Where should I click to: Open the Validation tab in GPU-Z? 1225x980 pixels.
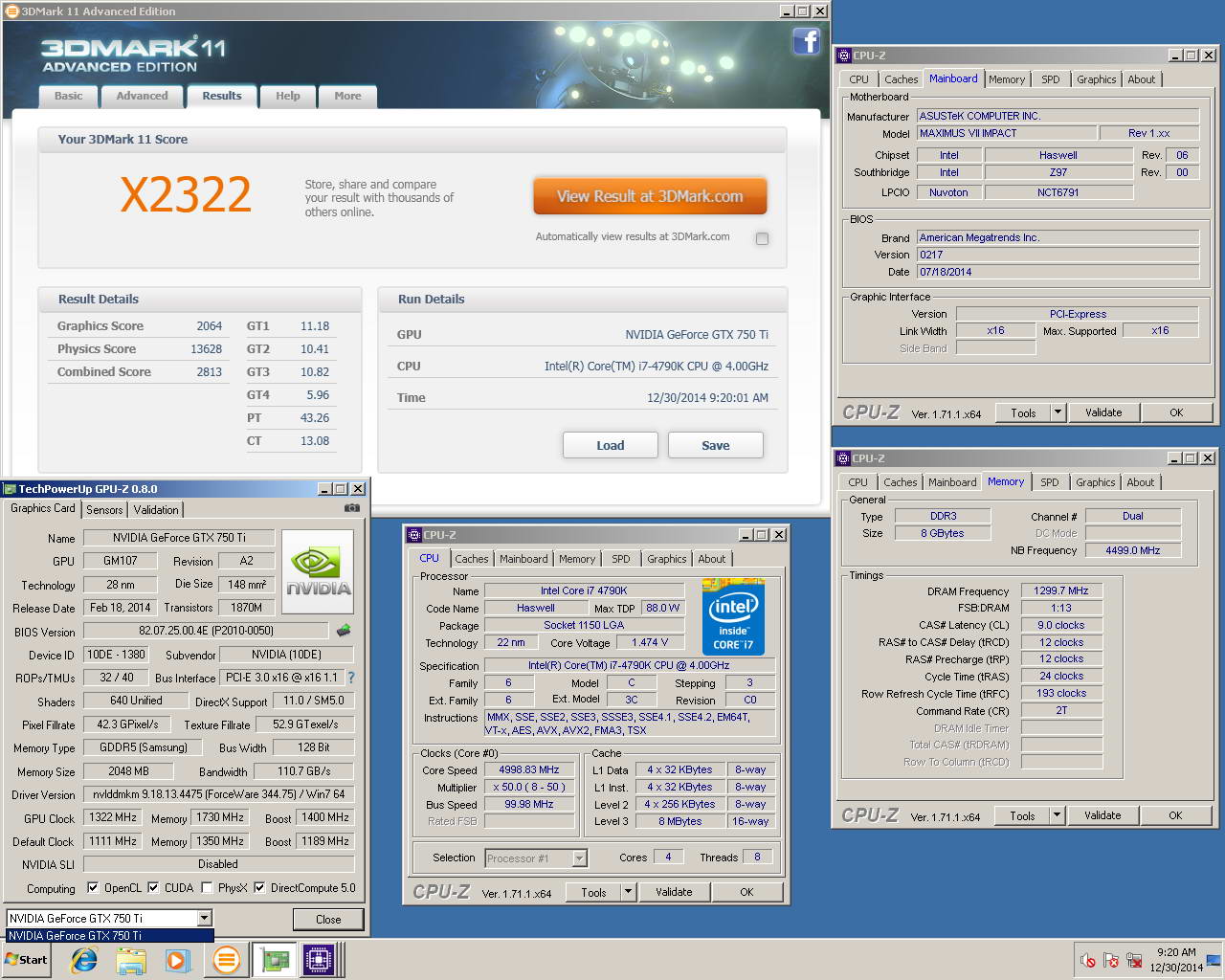click(156, 510)
